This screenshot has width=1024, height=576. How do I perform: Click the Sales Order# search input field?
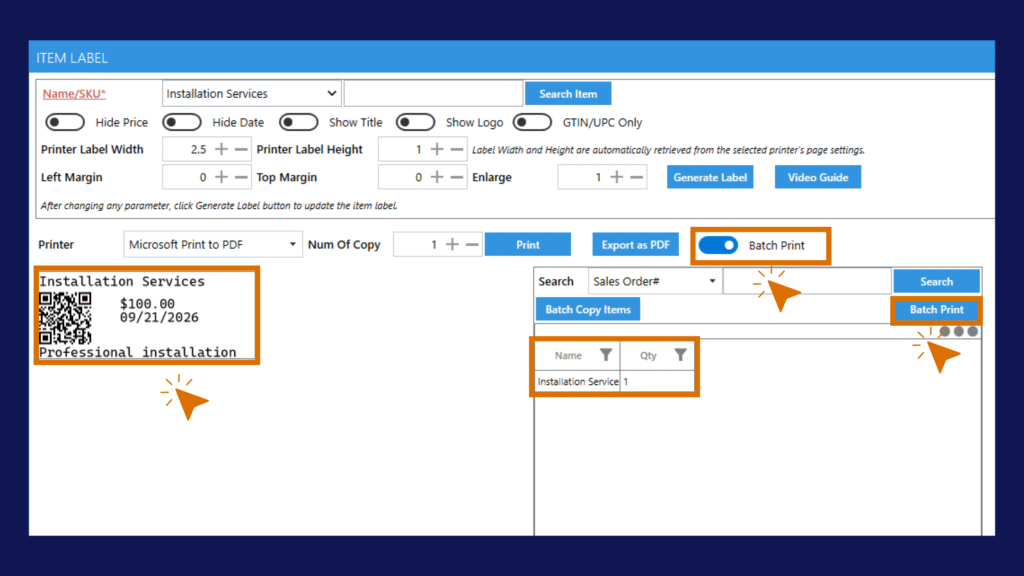tap(807, 281)
